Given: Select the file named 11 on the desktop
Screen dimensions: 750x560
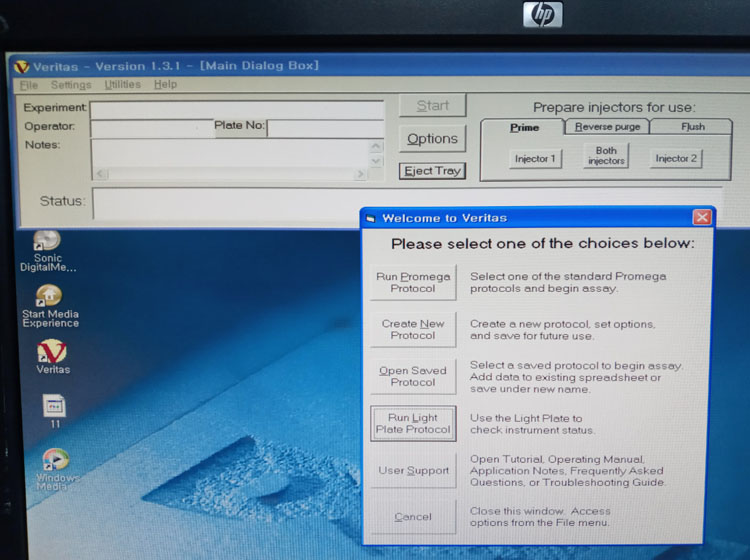Looking at the screenshot, I should [x=54, y=407].
